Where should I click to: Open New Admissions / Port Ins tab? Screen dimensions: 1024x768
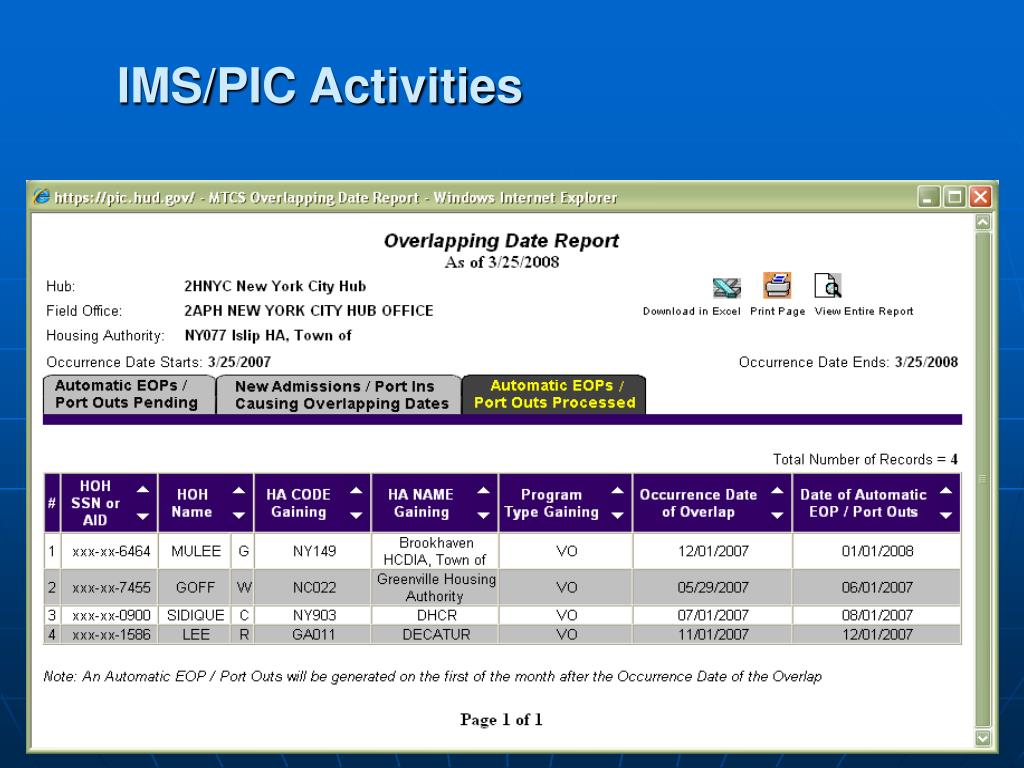[x=339, y=394]
